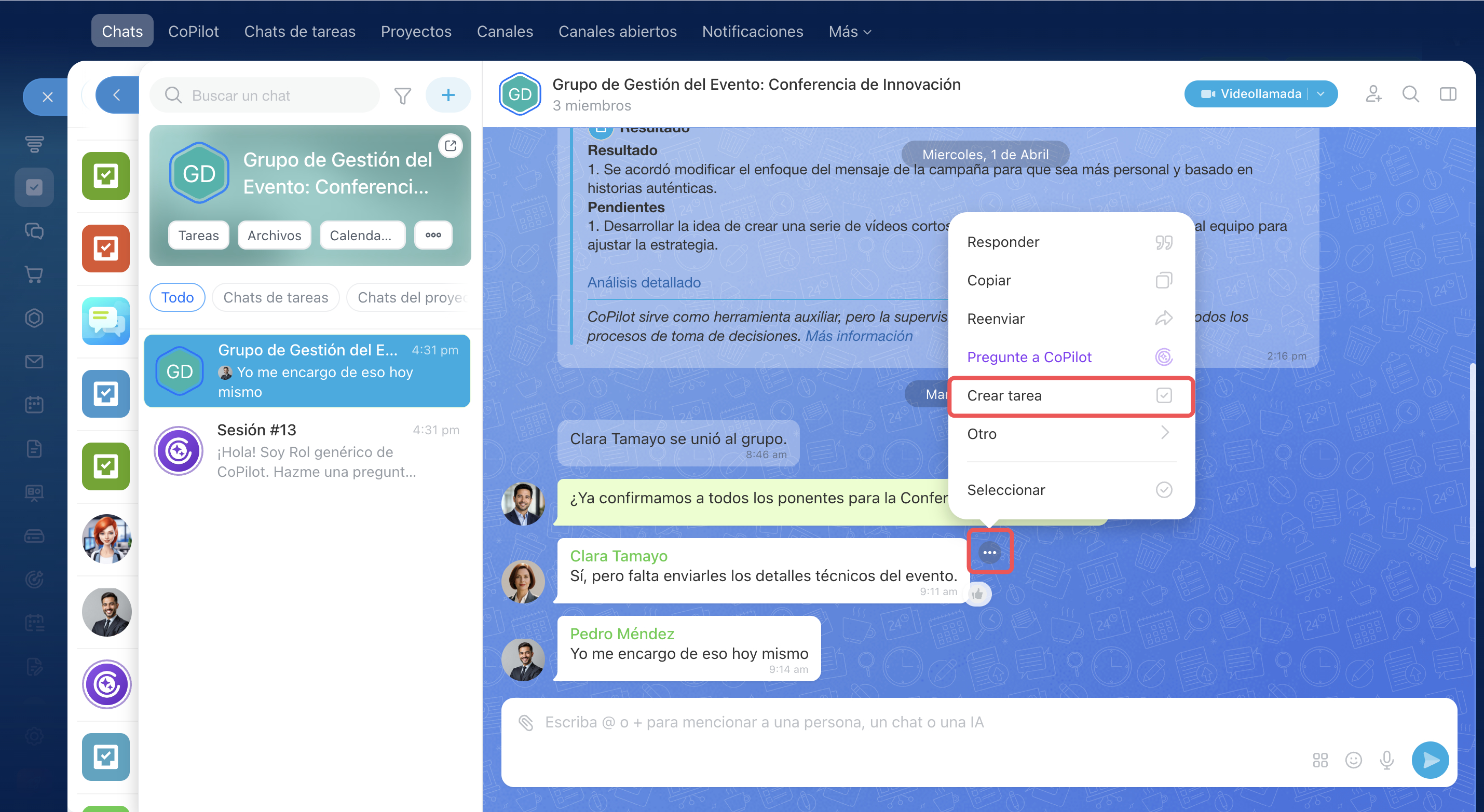Open the highlighted Tasks checkmark icon in the dark sidebar

point(35,187)
